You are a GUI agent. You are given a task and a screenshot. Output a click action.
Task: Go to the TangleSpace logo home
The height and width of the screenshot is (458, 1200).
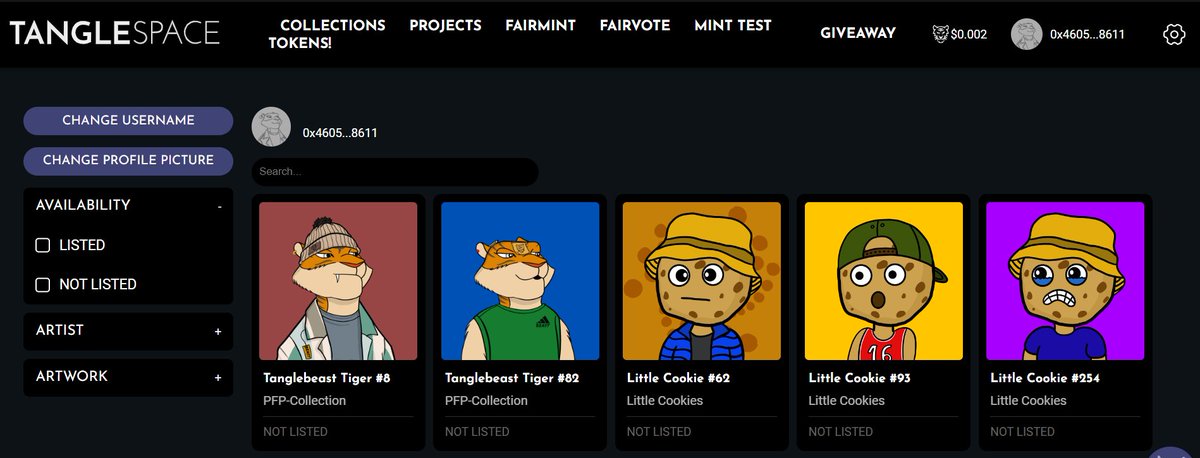coord(114,33)
